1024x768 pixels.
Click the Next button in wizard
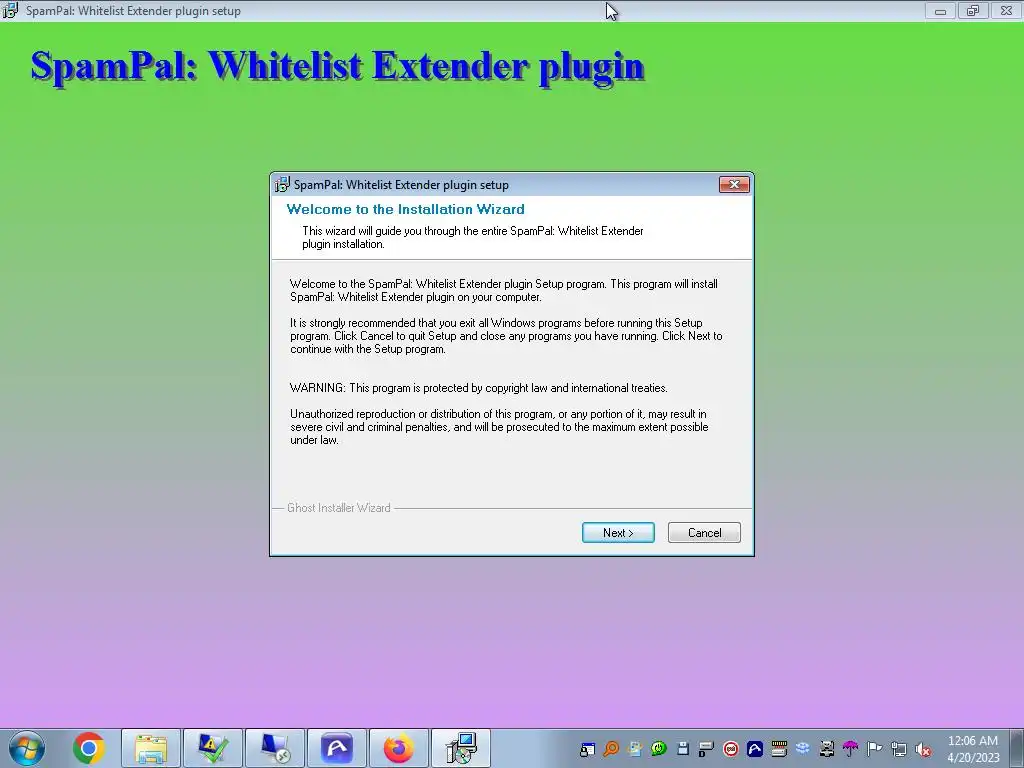pyautogui.click(x=618, y=533)
